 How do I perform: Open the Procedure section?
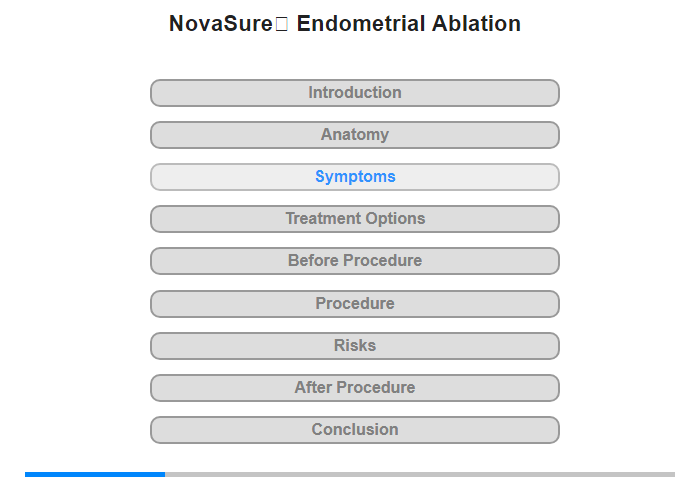click(x=355, y=304)
